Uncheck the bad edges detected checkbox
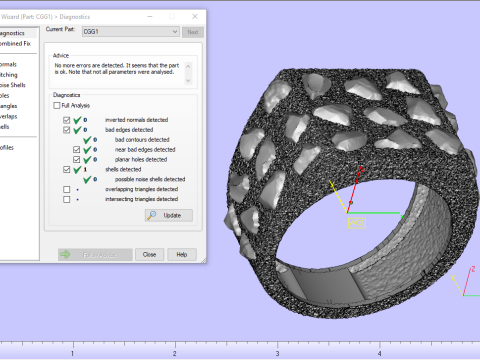 click(66, 130)
